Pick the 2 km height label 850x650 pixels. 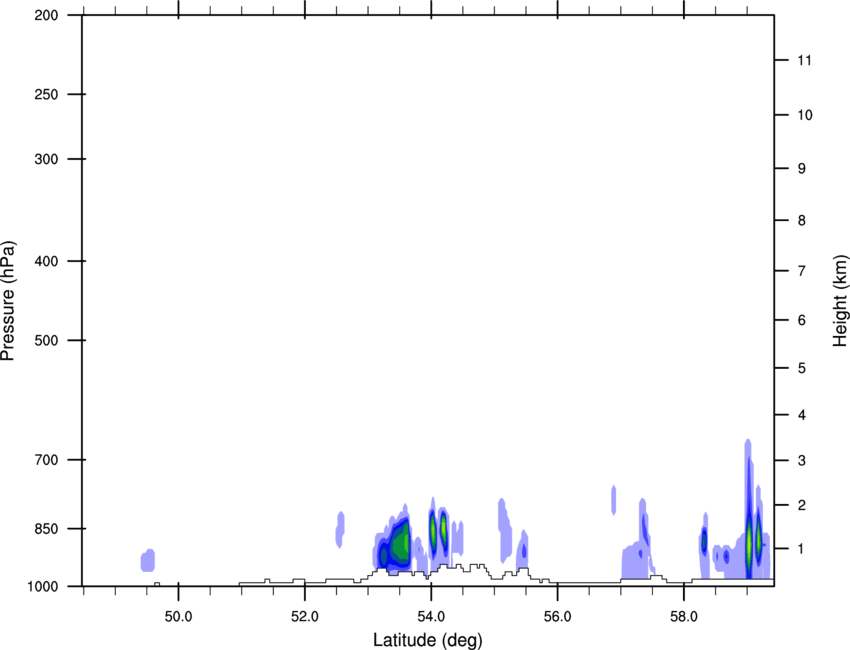click(x=802, y=505)
